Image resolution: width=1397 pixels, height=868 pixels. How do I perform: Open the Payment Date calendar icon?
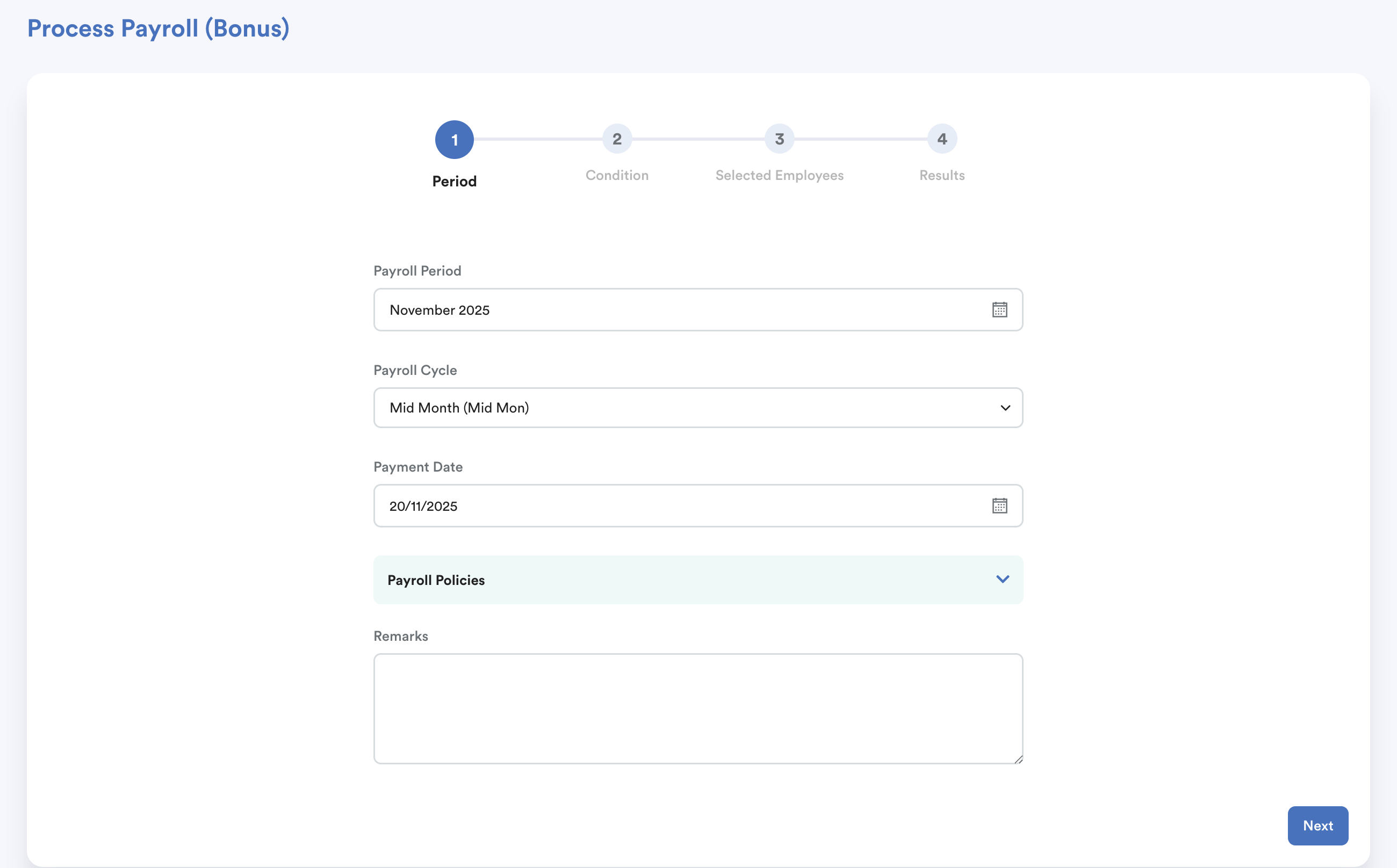(999, 506)
